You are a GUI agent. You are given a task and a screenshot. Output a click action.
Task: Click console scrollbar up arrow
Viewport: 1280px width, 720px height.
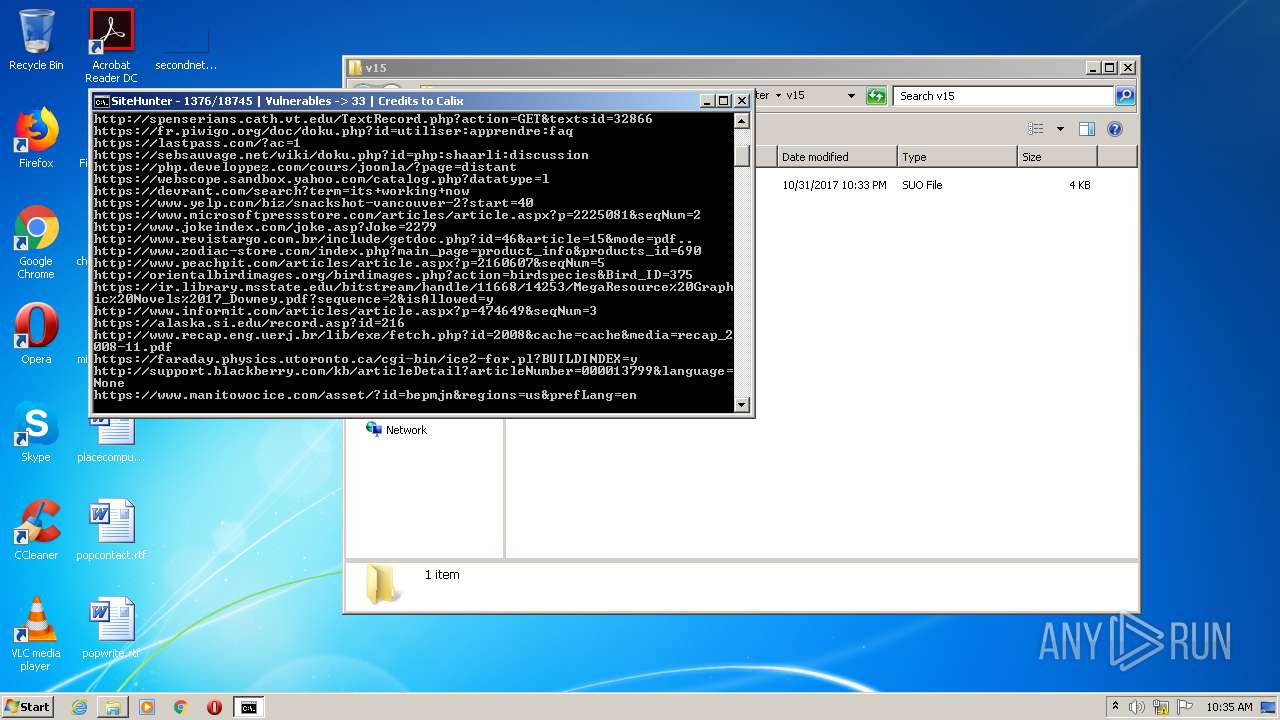pyautogui.click(x=741, y=121)
